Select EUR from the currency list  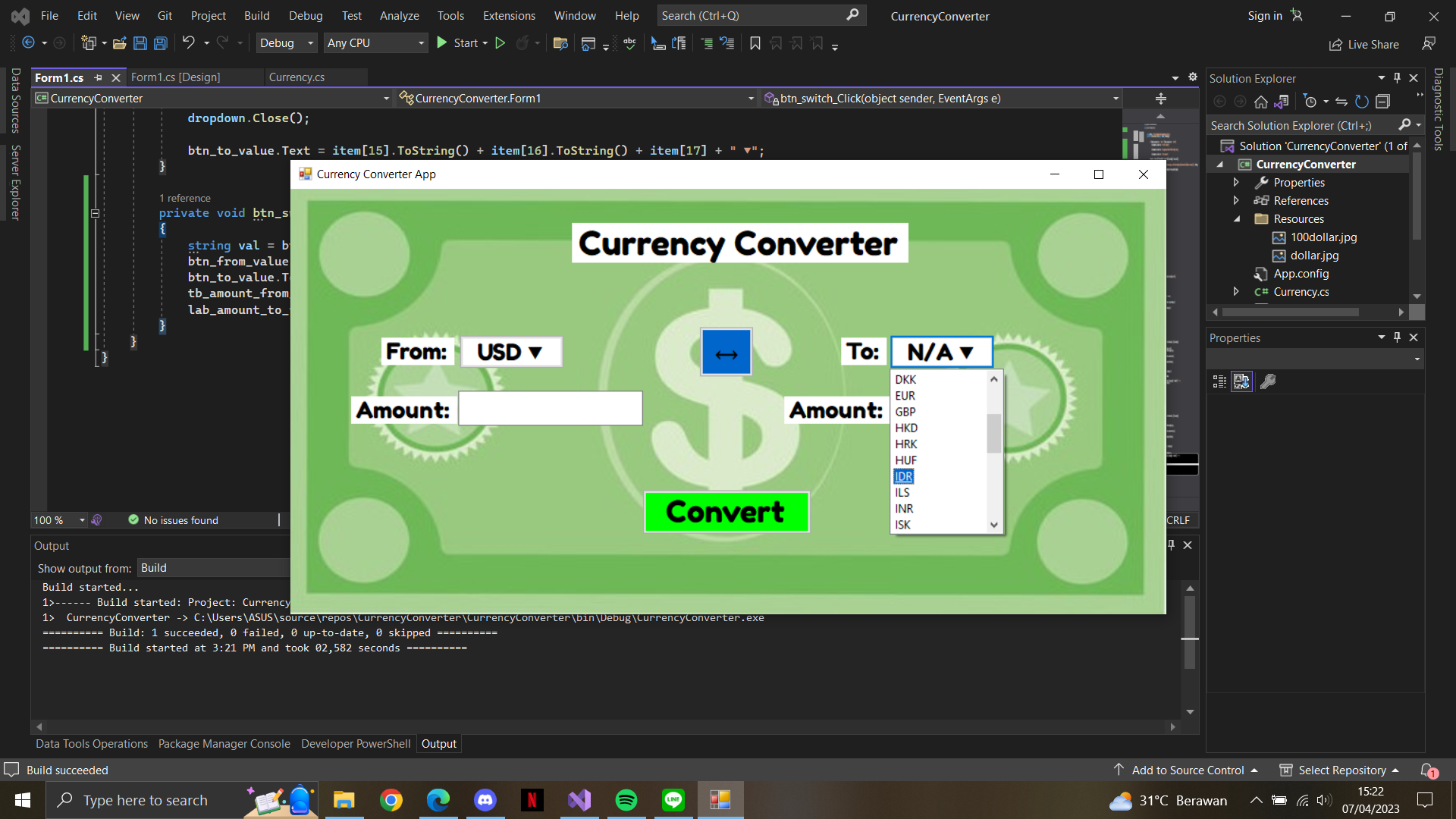point(905,396)
